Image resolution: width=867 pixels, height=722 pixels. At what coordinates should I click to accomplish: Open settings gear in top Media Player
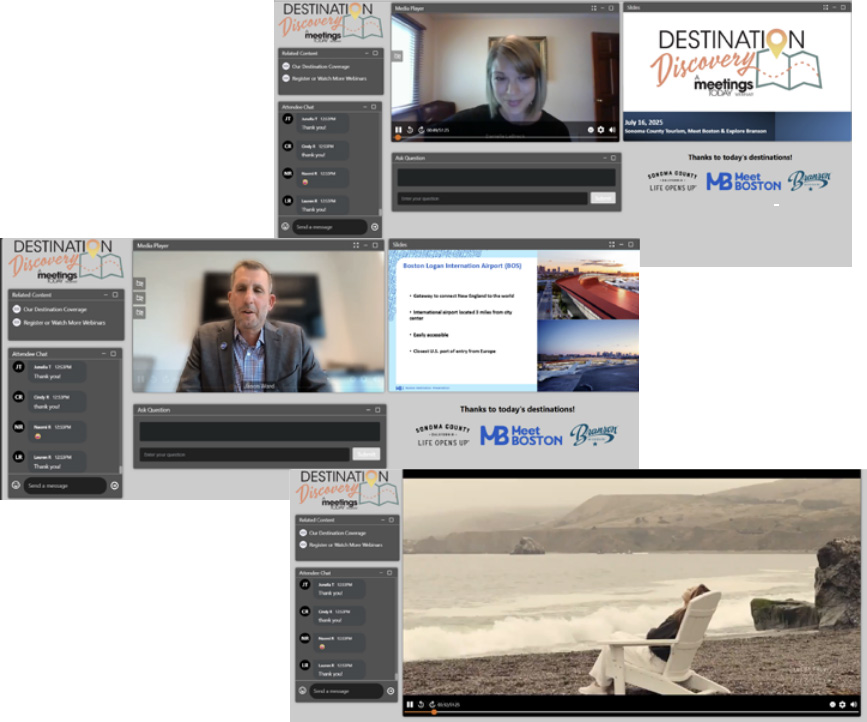[x=601, y=130]
